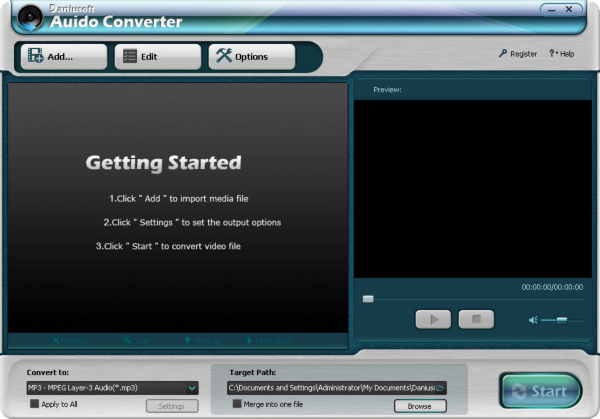Click the '3.Click " Start " to convert video file' text
The width and height of the screenshot is (600, 419).
(x=168, y=246)
